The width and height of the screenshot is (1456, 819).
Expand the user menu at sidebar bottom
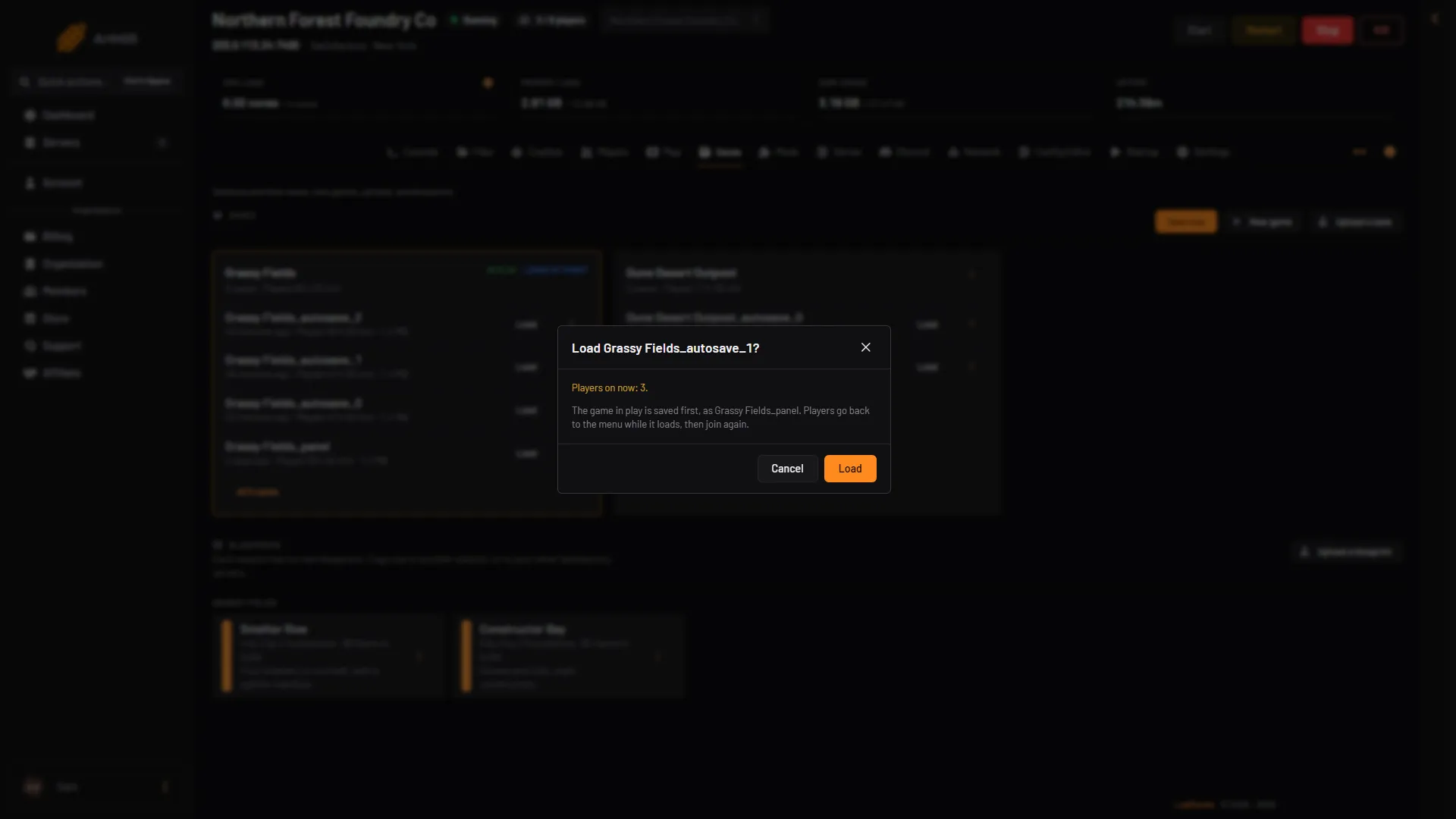pyautogui.click(x=165, y=786)
